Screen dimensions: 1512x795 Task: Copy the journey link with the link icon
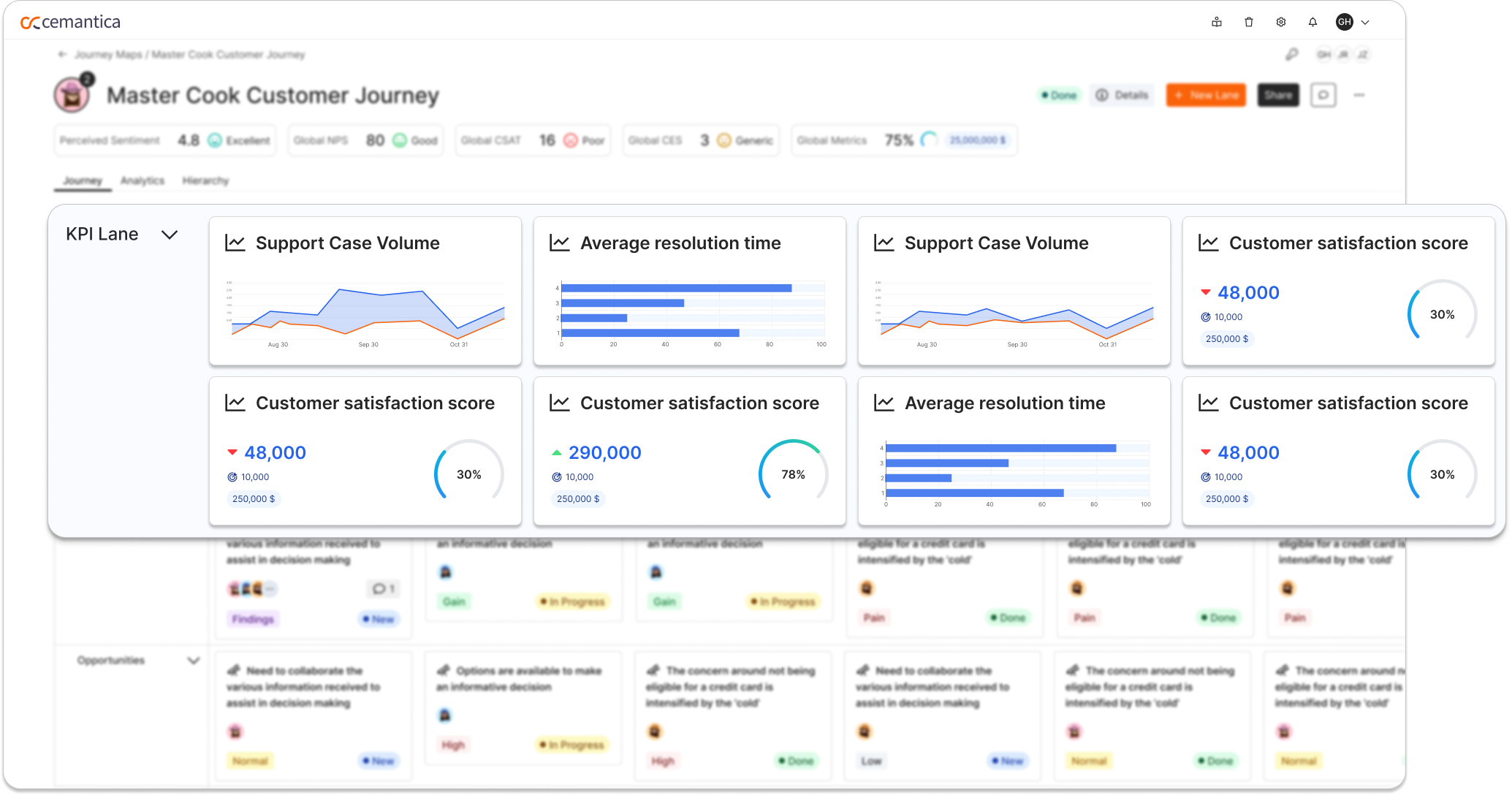(x=1292, y=54)
